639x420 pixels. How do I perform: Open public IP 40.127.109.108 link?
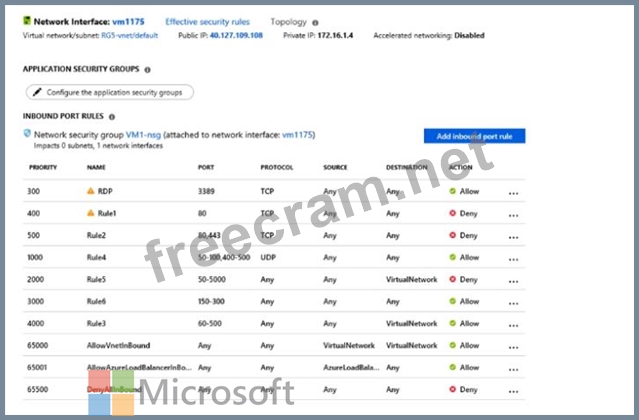click(x=236, y=35)
